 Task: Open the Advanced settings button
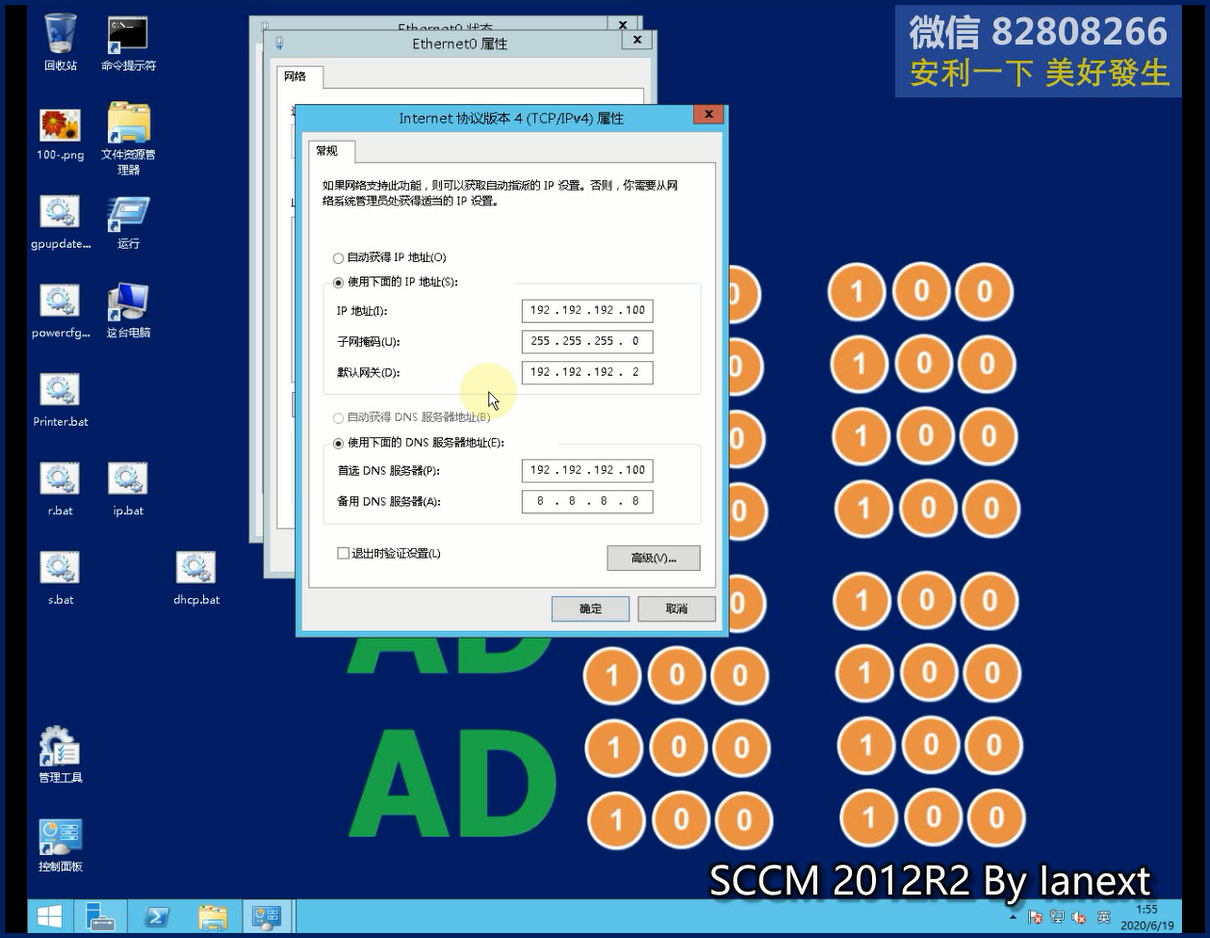(653, 558)
